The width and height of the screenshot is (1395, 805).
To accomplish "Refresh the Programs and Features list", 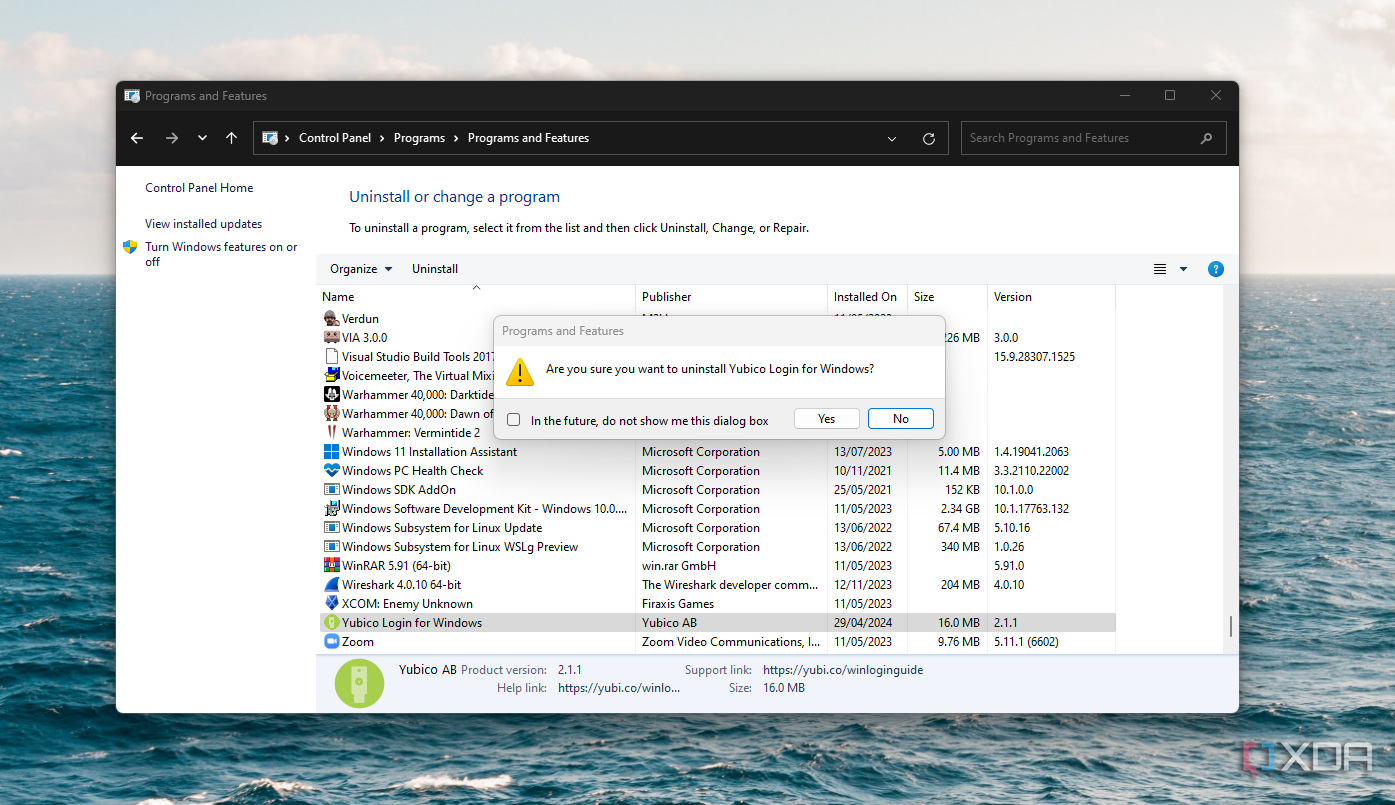I will 929,139.
